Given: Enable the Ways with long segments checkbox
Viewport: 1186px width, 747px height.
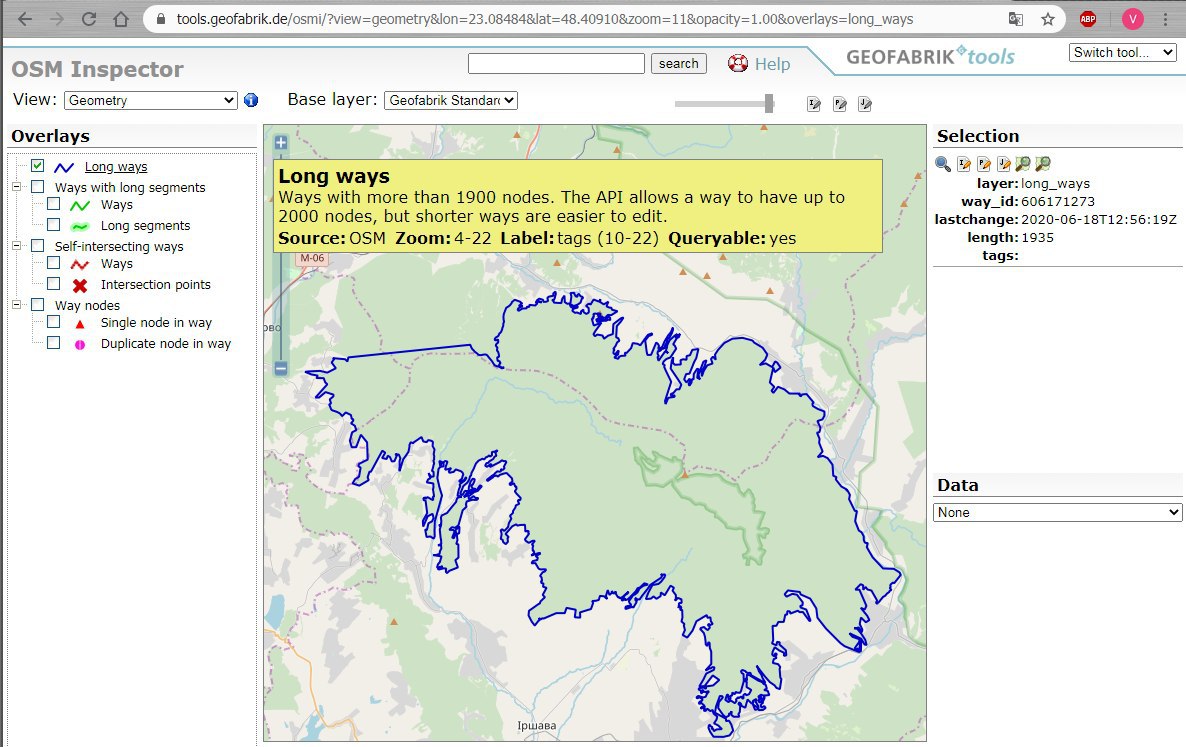Looking at the screenshot, I should [38, 186].
